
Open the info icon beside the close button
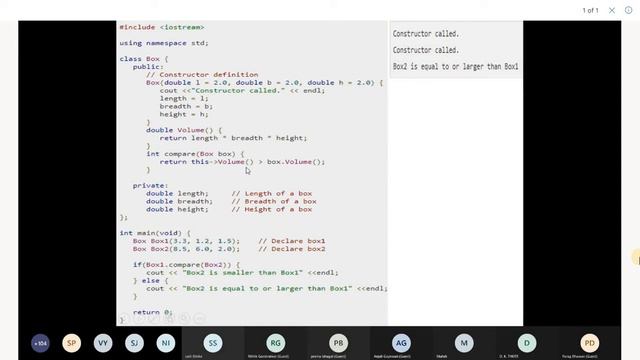click(629, 10)
